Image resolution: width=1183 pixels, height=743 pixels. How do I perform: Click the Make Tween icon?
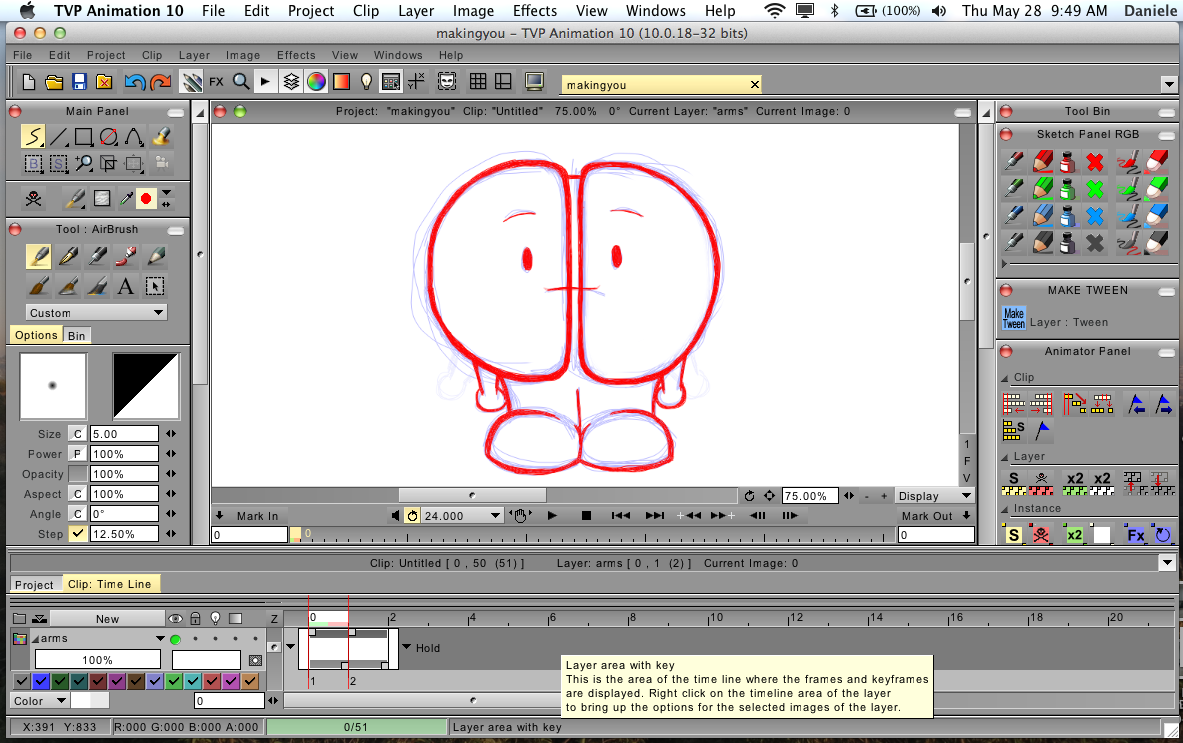pyautogui.click(x=1013, y=318)
